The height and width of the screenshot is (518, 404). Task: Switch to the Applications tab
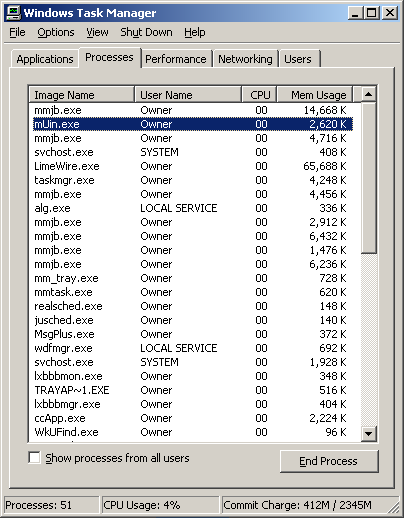[45, 59]
